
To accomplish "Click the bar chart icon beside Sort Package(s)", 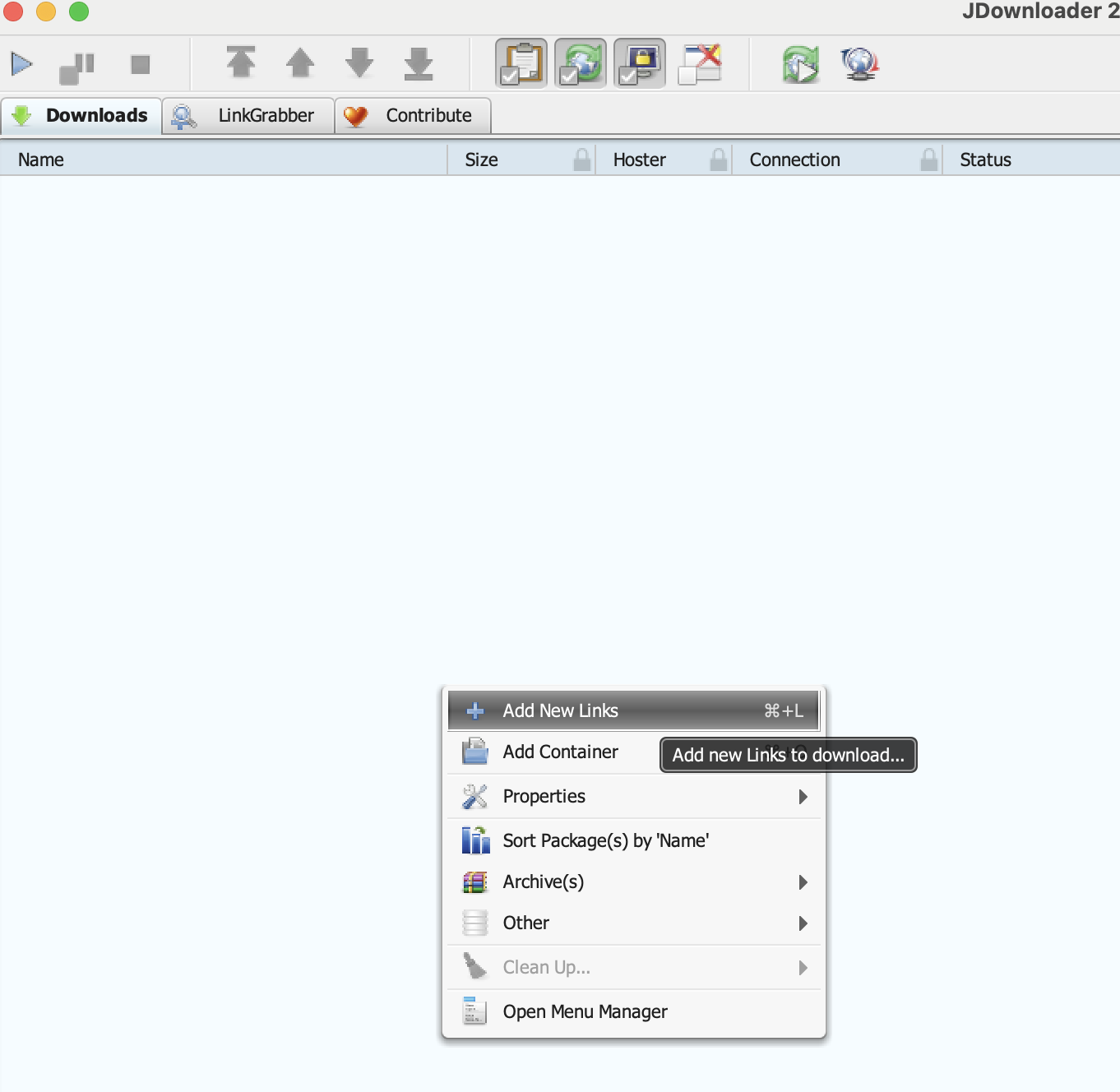I will 475,840.
